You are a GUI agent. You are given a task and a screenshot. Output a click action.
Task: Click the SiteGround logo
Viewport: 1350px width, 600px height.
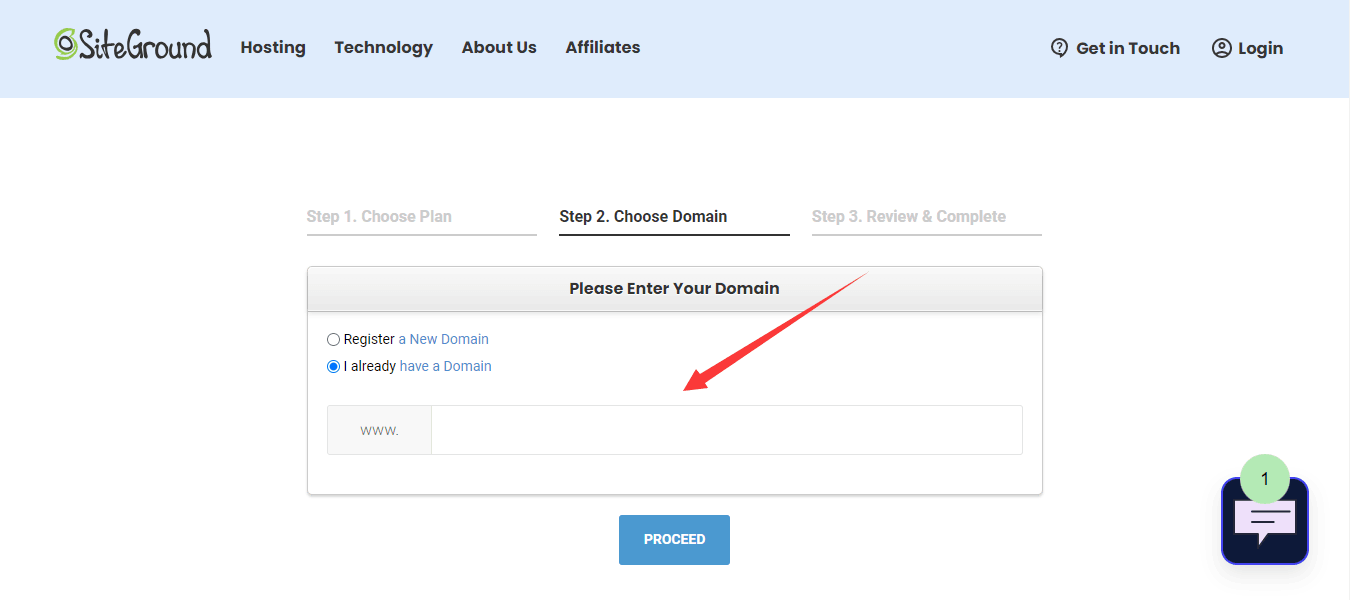133,45
